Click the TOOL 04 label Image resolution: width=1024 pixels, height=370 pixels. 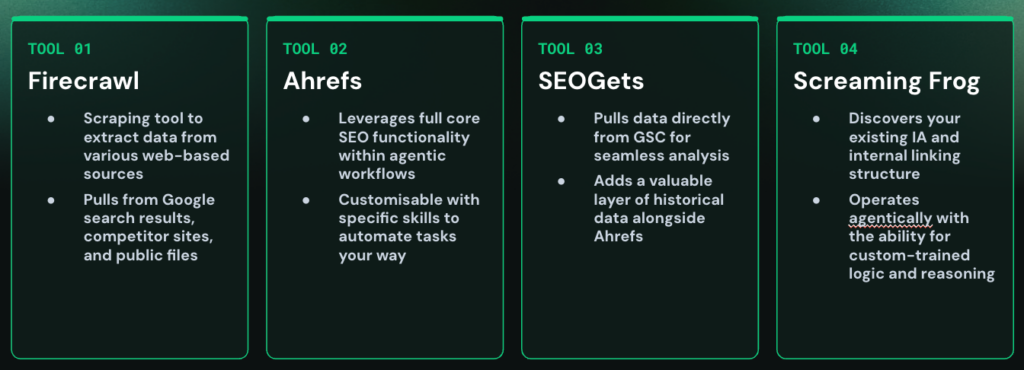[x=825, y=49]
